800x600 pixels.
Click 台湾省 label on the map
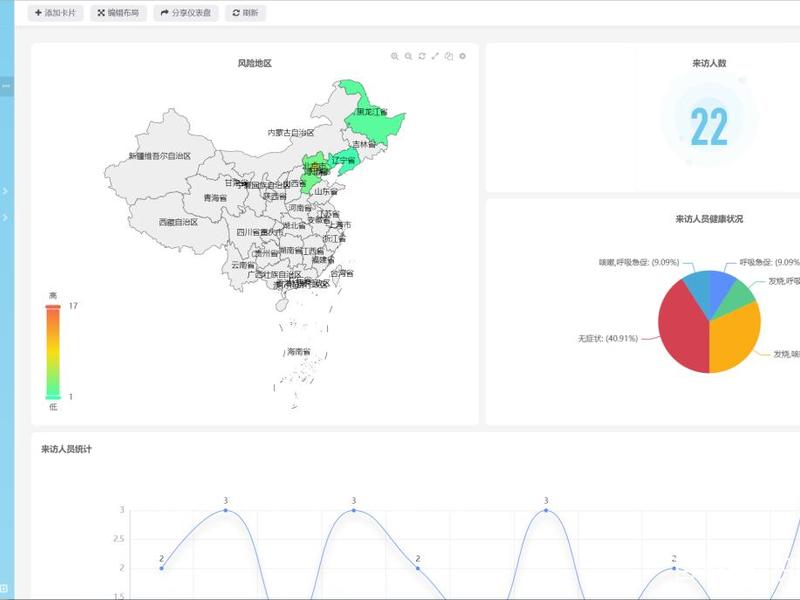pos(342,273)
